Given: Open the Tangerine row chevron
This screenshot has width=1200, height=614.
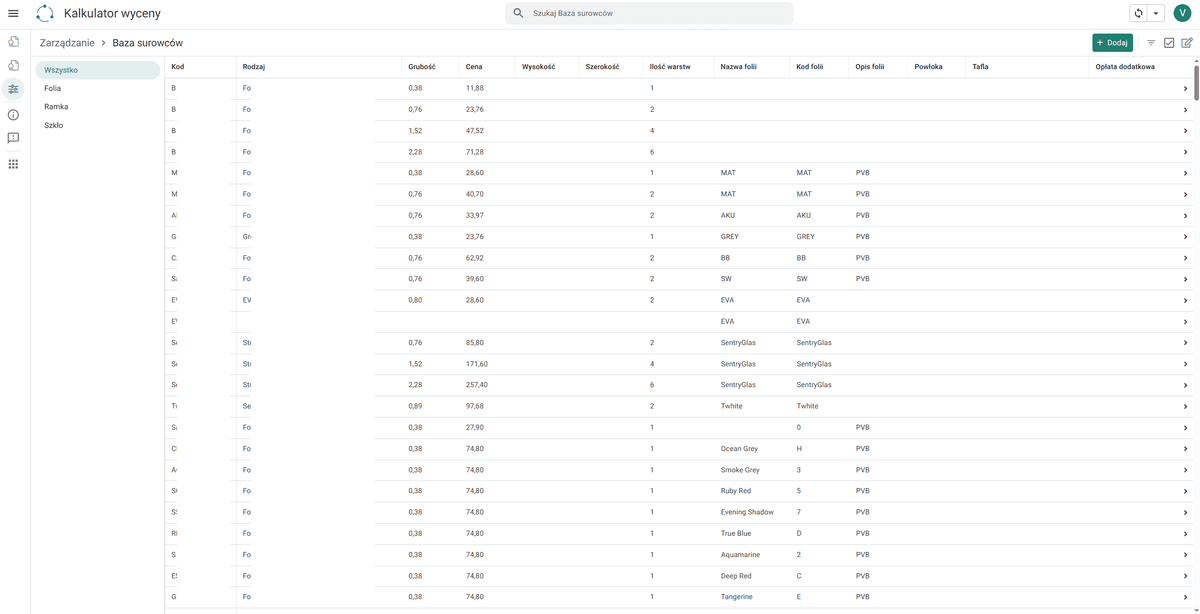Looking at the screenshot, I should pos(1185,597).
